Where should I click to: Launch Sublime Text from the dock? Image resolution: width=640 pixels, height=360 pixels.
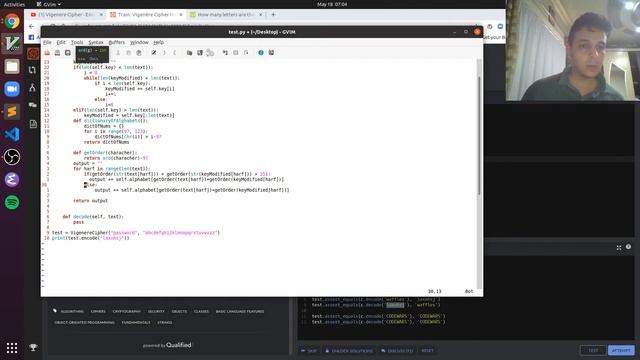tap(12, 111)
